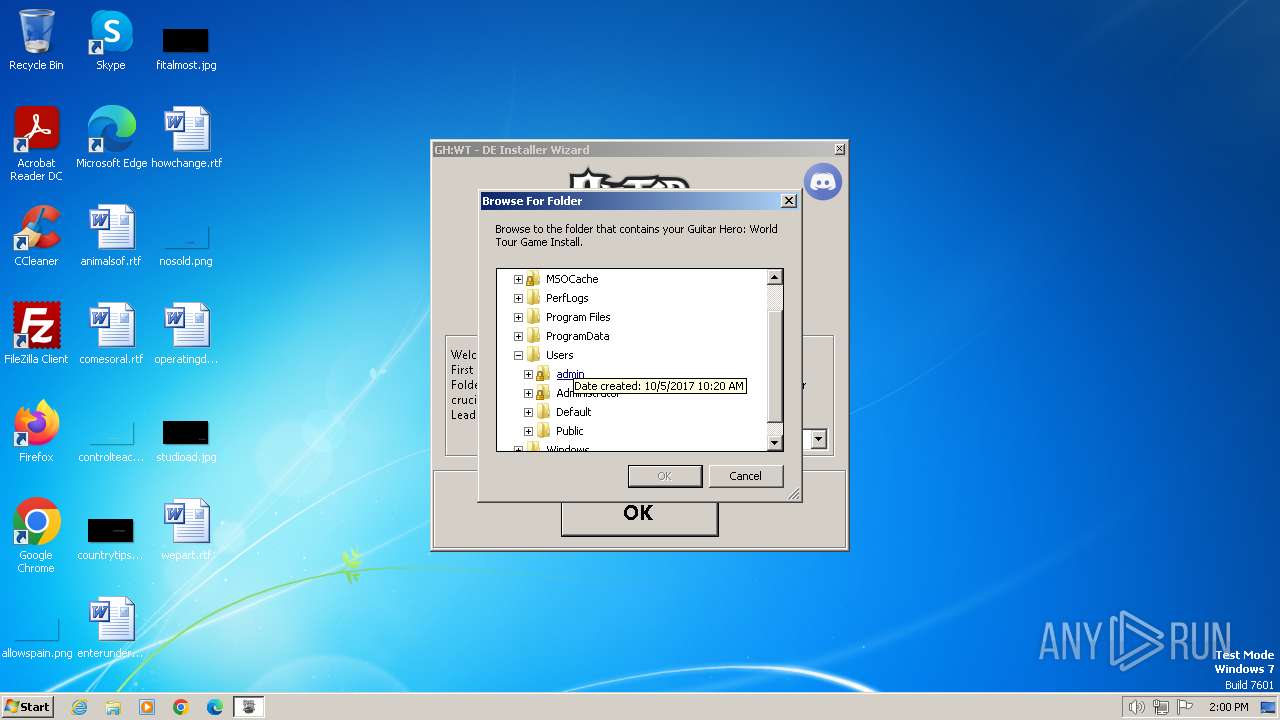1280x720 pixels.
Task: Select the Program Files folder
Action: 578,317
